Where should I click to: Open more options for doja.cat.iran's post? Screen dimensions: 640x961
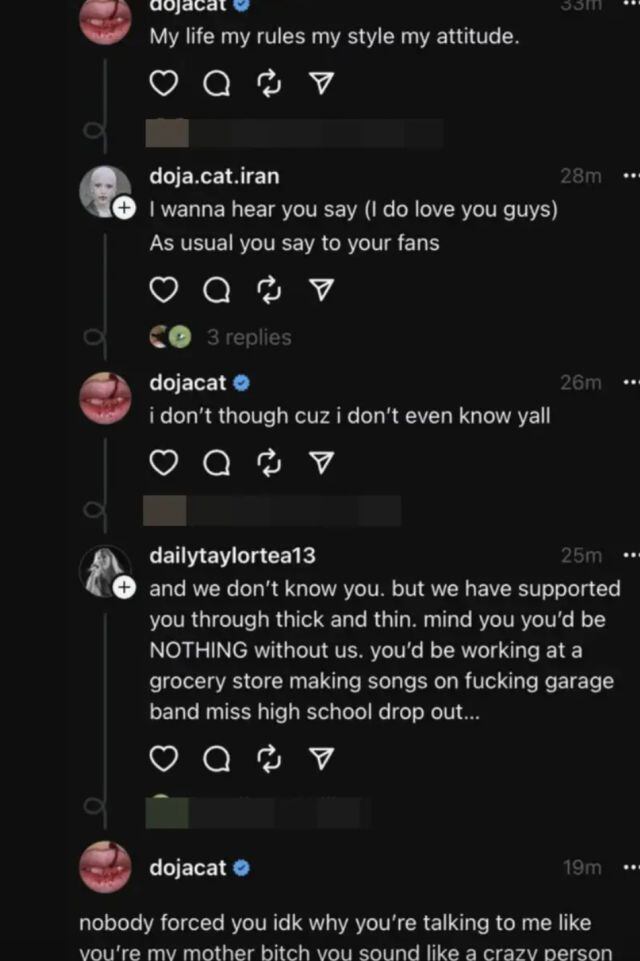(x=629, y=176)
